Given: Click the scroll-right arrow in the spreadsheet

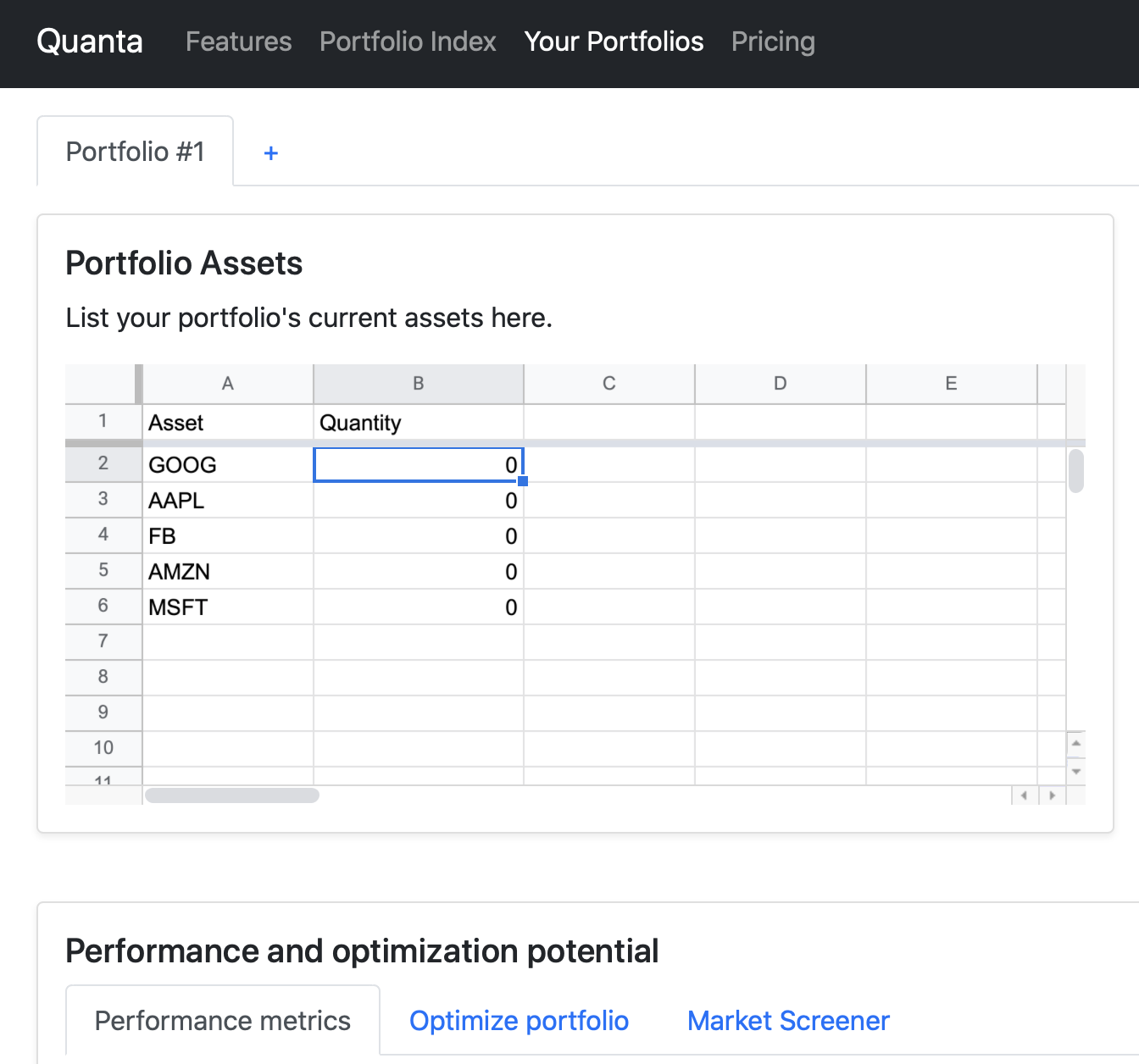Looking at the screenshot, I should click(x=1052, y=795).
